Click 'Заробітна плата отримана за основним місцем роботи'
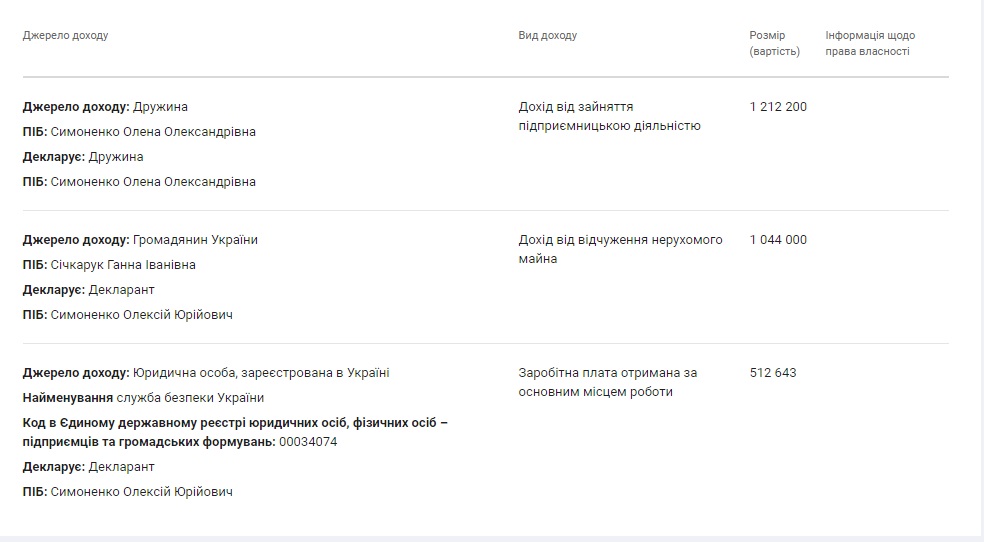Screen dimensions: 984x542 (607, 382)
